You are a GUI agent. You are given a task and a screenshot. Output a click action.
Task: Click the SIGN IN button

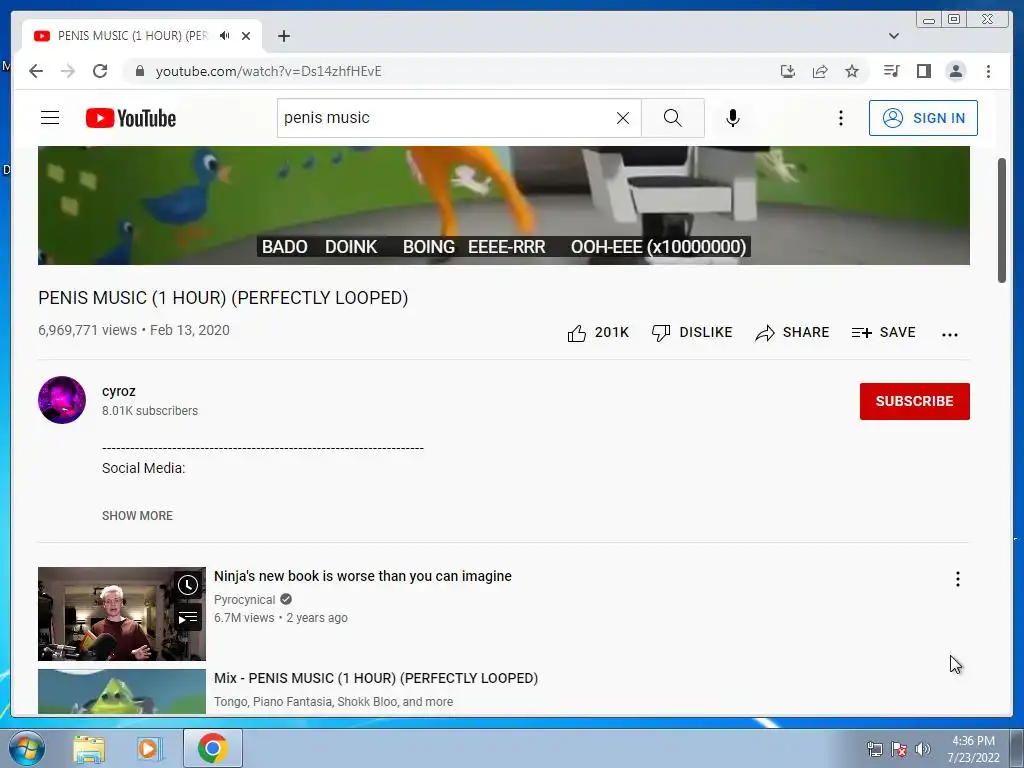click(923, 118)
